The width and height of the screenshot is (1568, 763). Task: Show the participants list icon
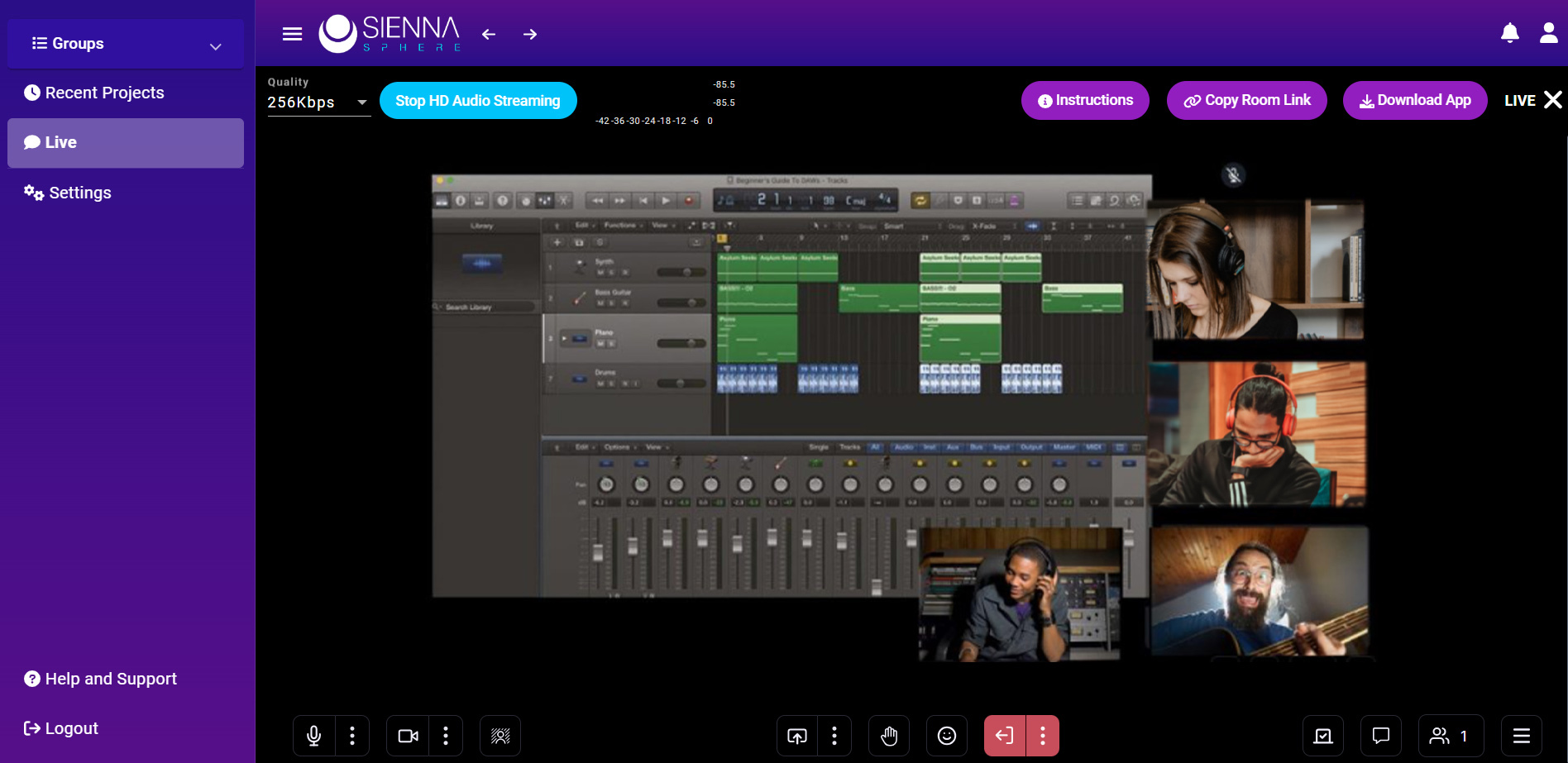pos(1451,736)
